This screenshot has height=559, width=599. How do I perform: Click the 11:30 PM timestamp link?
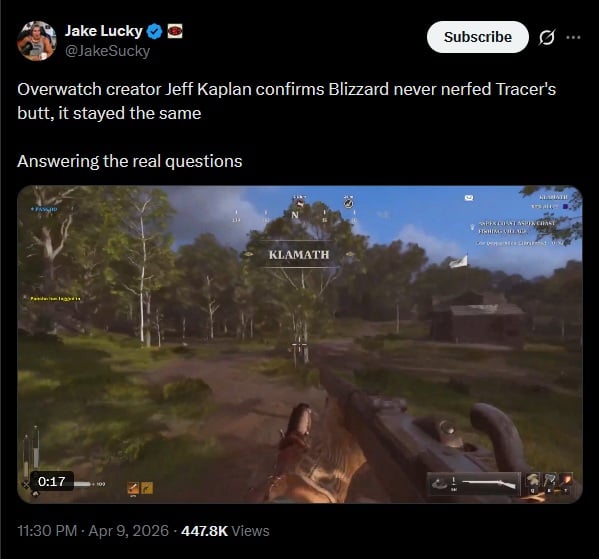point(47,531)
